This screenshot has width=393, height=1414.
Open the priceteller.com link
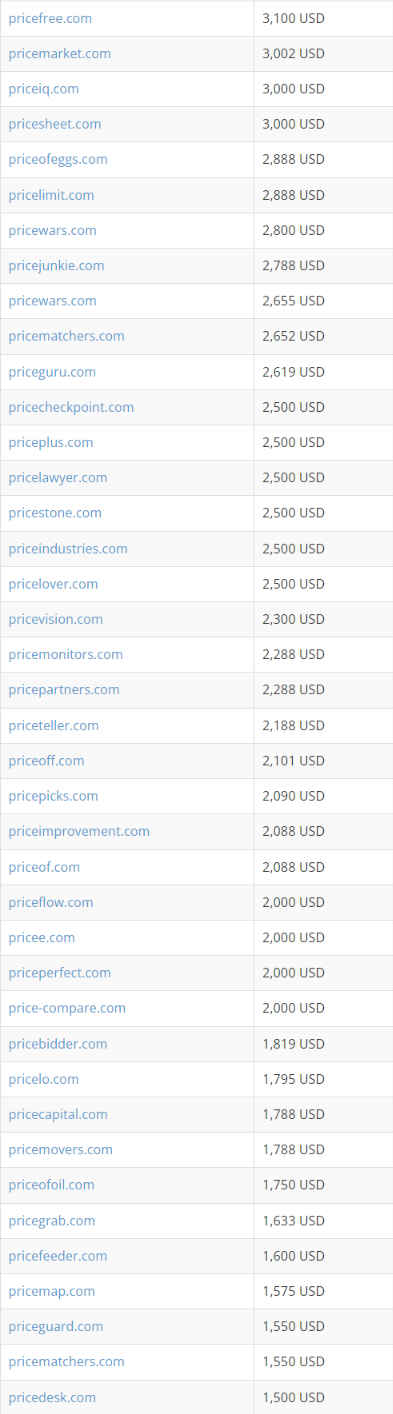54,725
